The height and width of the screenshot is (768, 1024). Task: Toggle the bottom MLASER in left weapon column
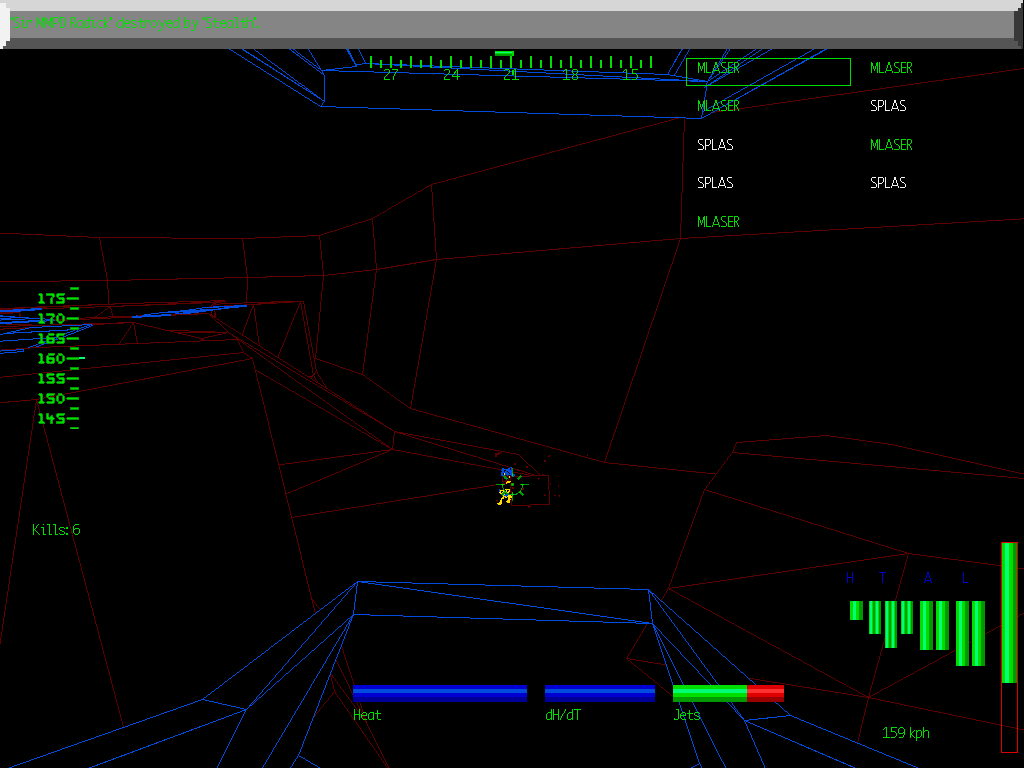718,222
